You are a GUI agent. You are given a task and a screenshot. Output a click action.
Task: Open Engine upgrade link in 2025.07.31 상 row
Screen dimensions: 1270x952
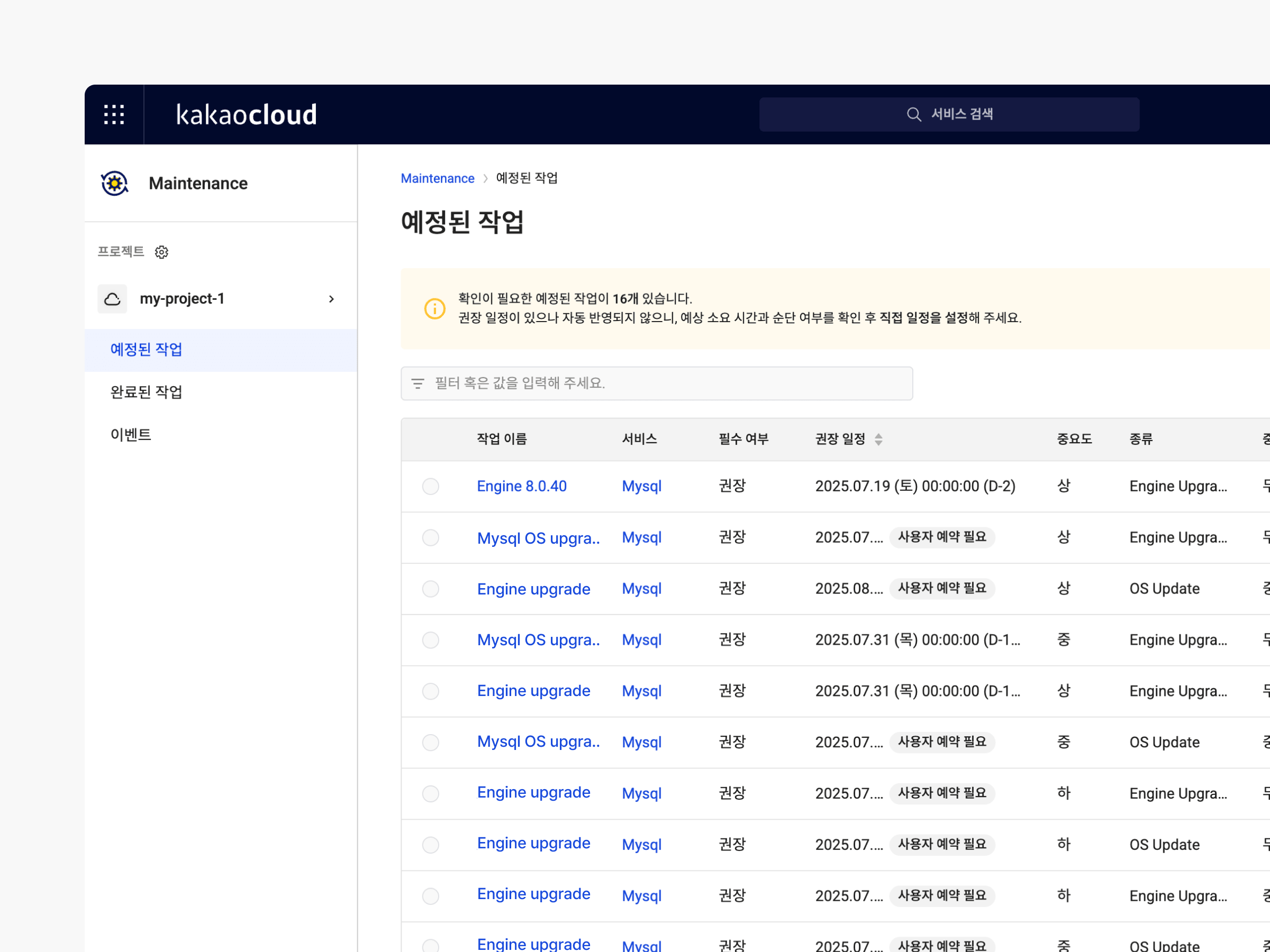coord(534,691)
